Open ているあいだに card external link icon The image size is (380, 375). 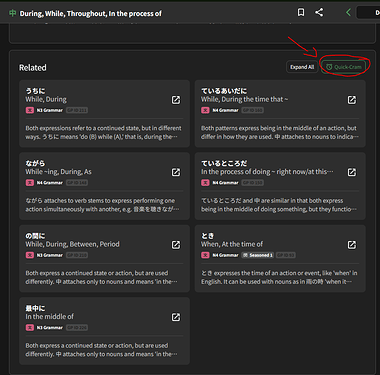(352, 100)
